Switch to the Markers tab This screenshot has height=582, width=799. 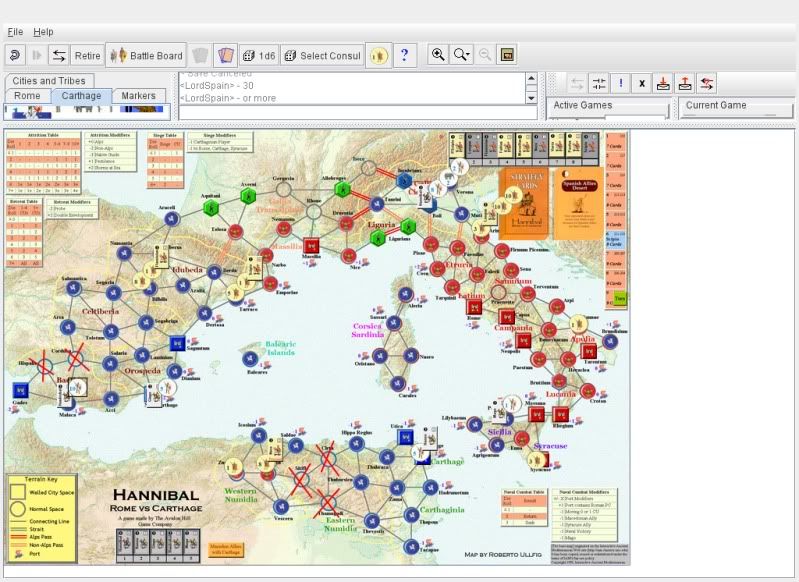(139, 95)
